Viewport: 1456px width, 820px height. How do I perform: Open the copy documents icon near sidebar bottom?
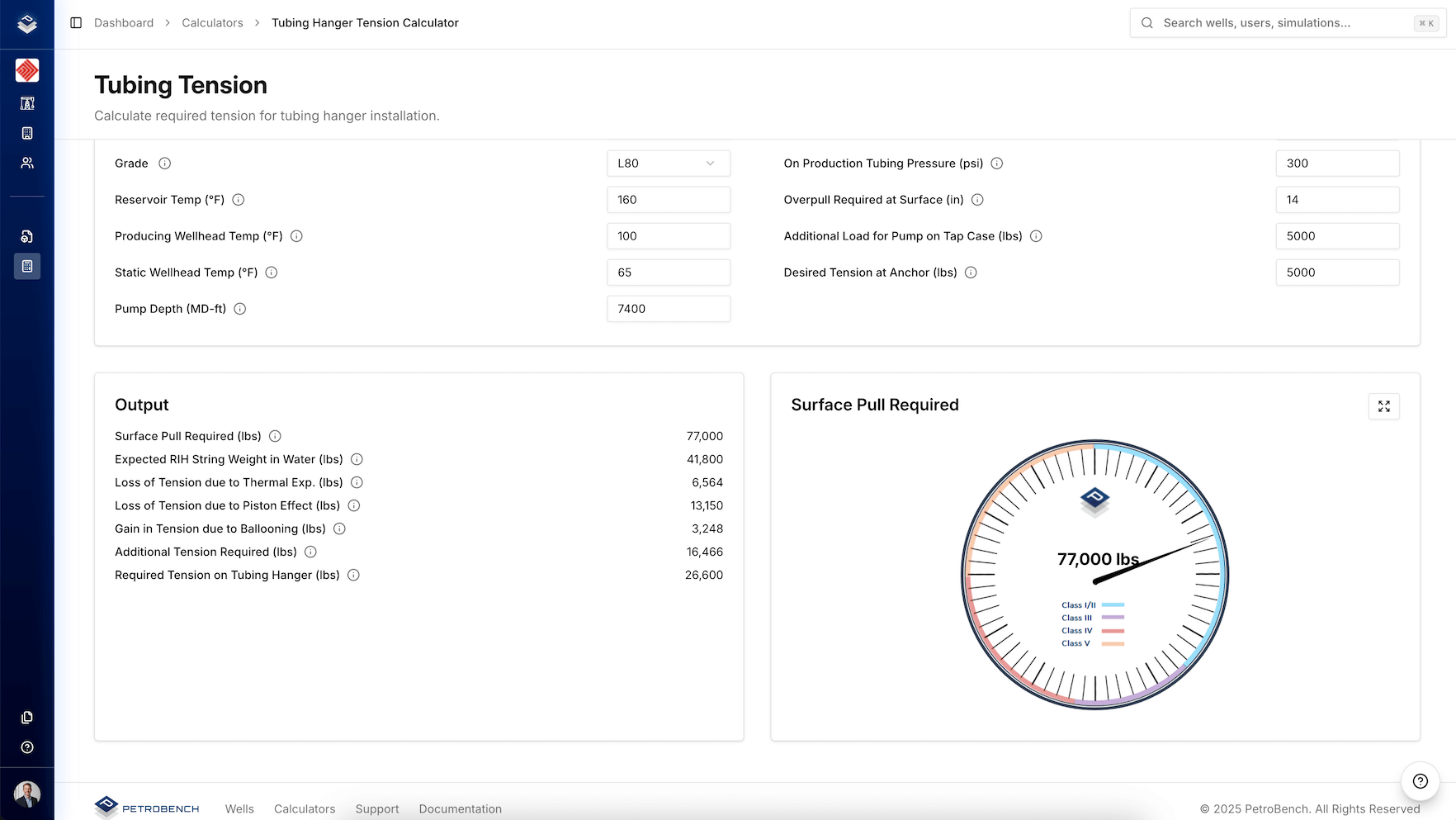pos(27,718)
